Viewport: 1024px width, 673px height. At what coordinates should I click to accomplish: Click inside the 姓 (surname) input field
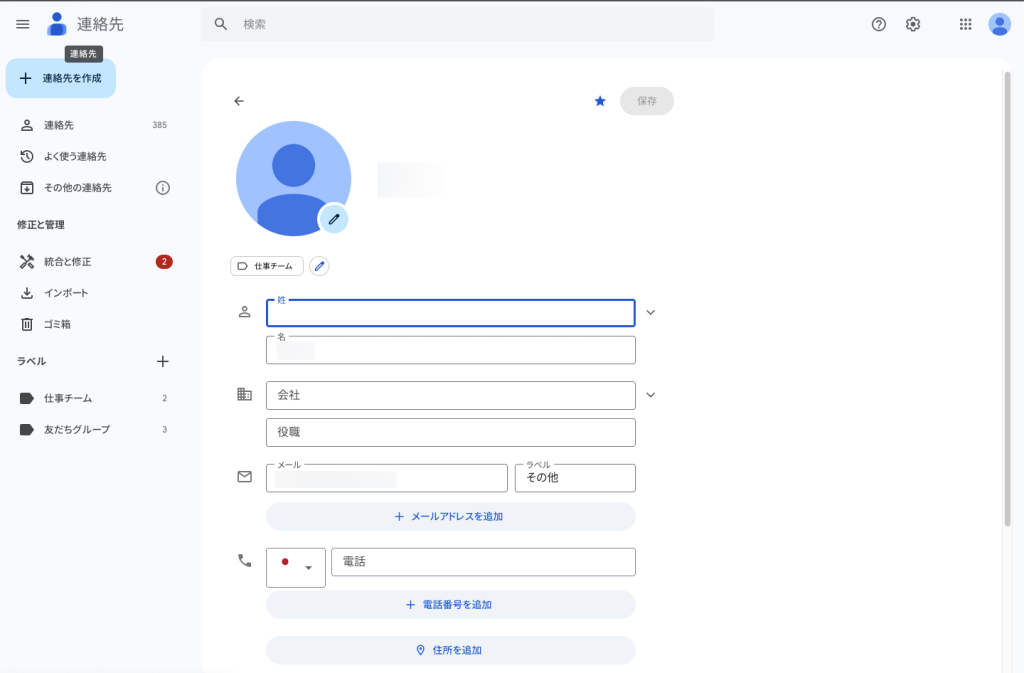(x=450, y=312)
